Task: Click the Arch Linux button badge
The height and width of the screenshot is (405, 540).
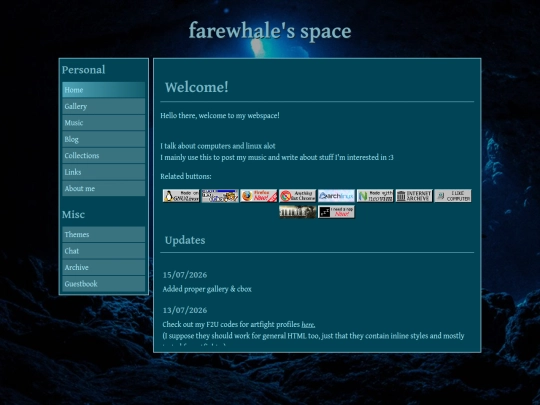Action: [336, 196]
